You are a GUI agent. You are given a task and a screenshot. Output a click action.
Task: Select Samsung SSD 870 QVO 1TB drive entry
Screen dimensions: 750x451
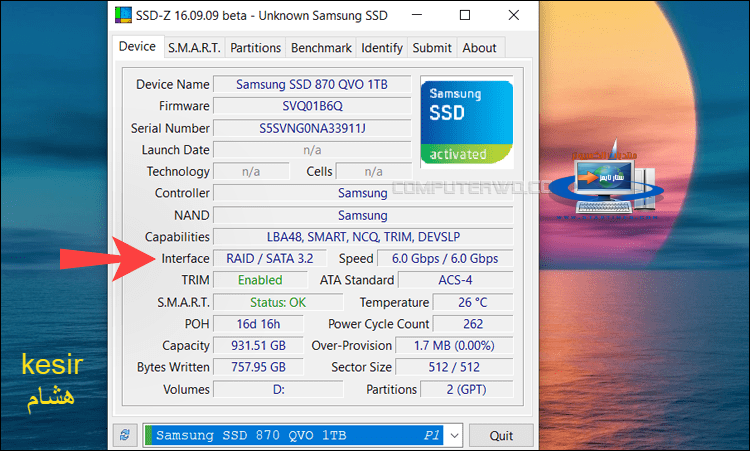pyautogui.click(x=295, y=435)
